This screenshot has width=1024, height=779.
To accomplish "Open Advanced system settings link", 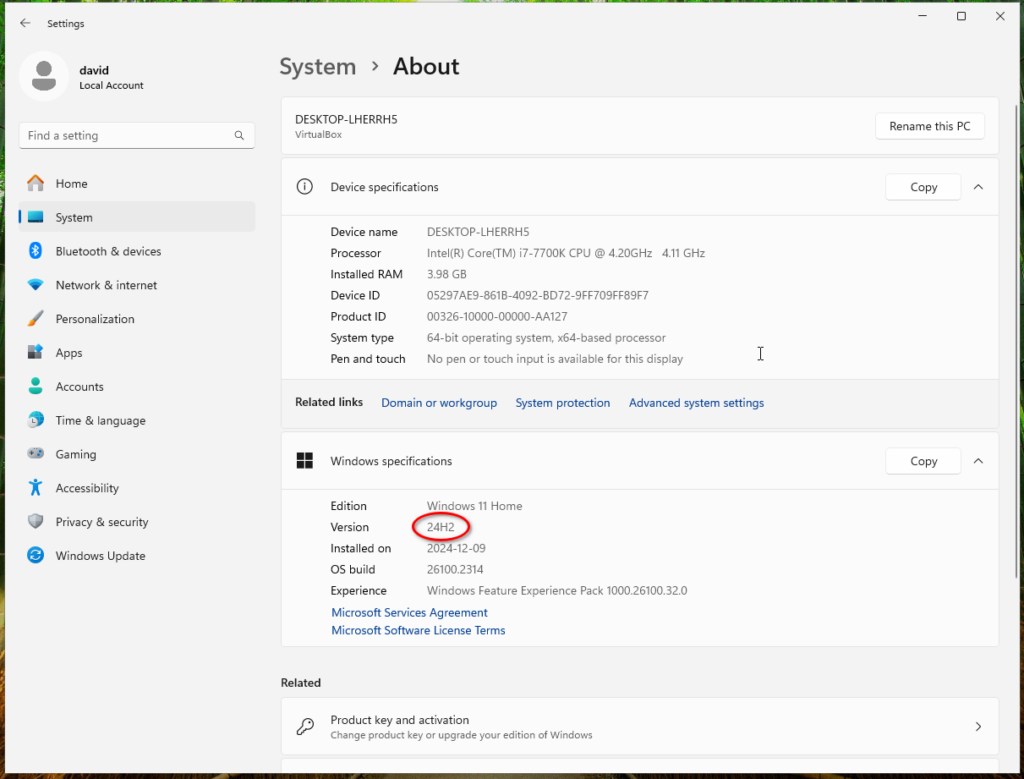I will (696, 403).
